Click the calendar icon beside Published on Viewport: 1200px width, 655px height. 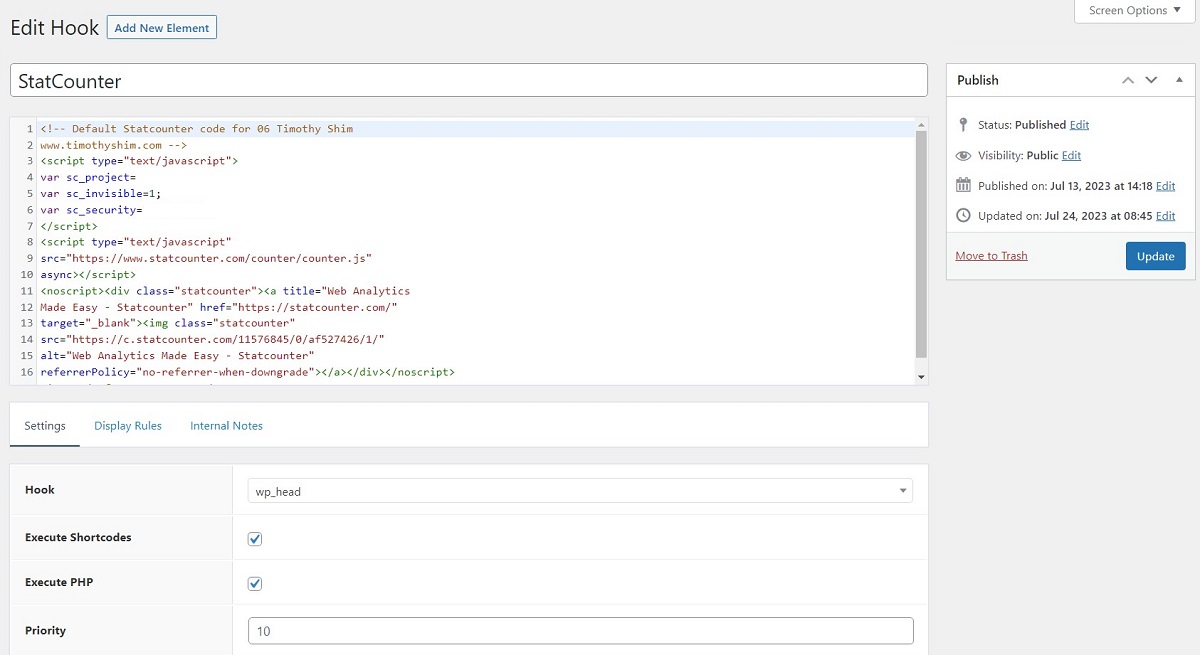point(963,185)
